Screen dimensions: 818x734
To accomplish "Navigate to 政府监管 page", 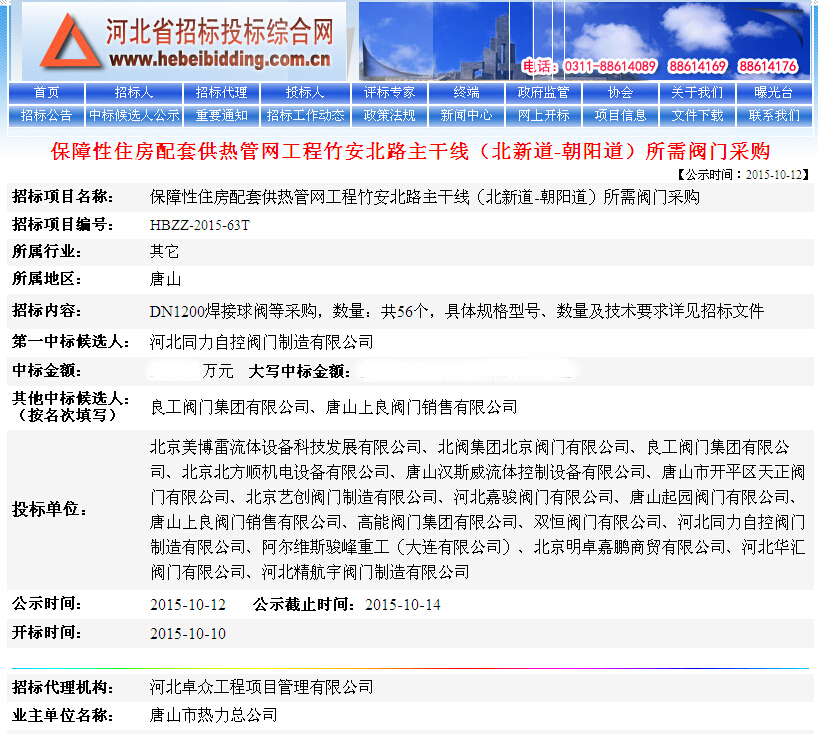I will [543, 92].
